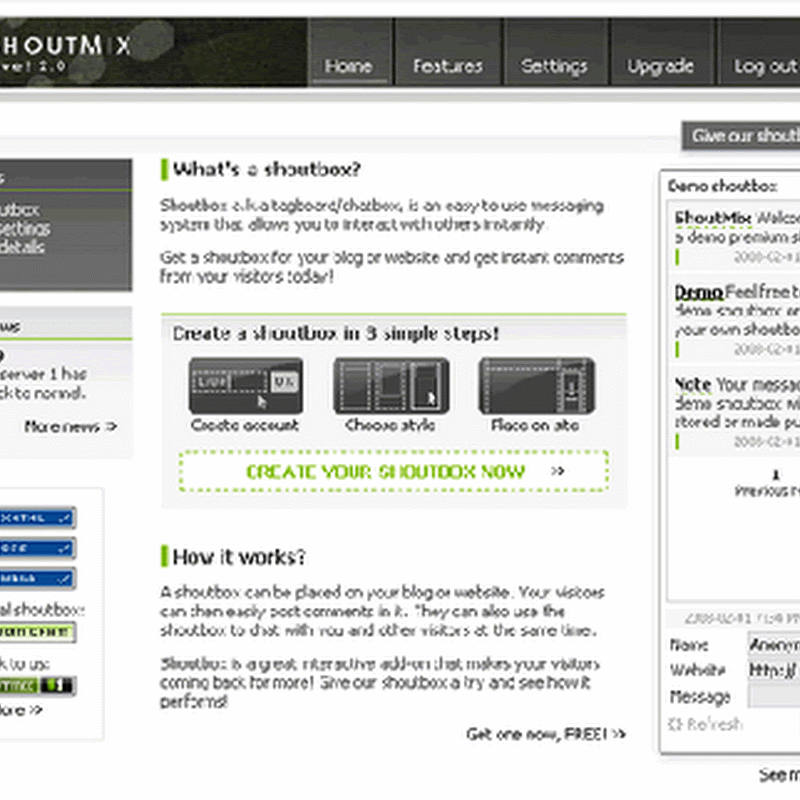Viewport: 800px width, 800px height.
Task: Click the 'What's a shoutbox?' heading
Action: point(267,169)
